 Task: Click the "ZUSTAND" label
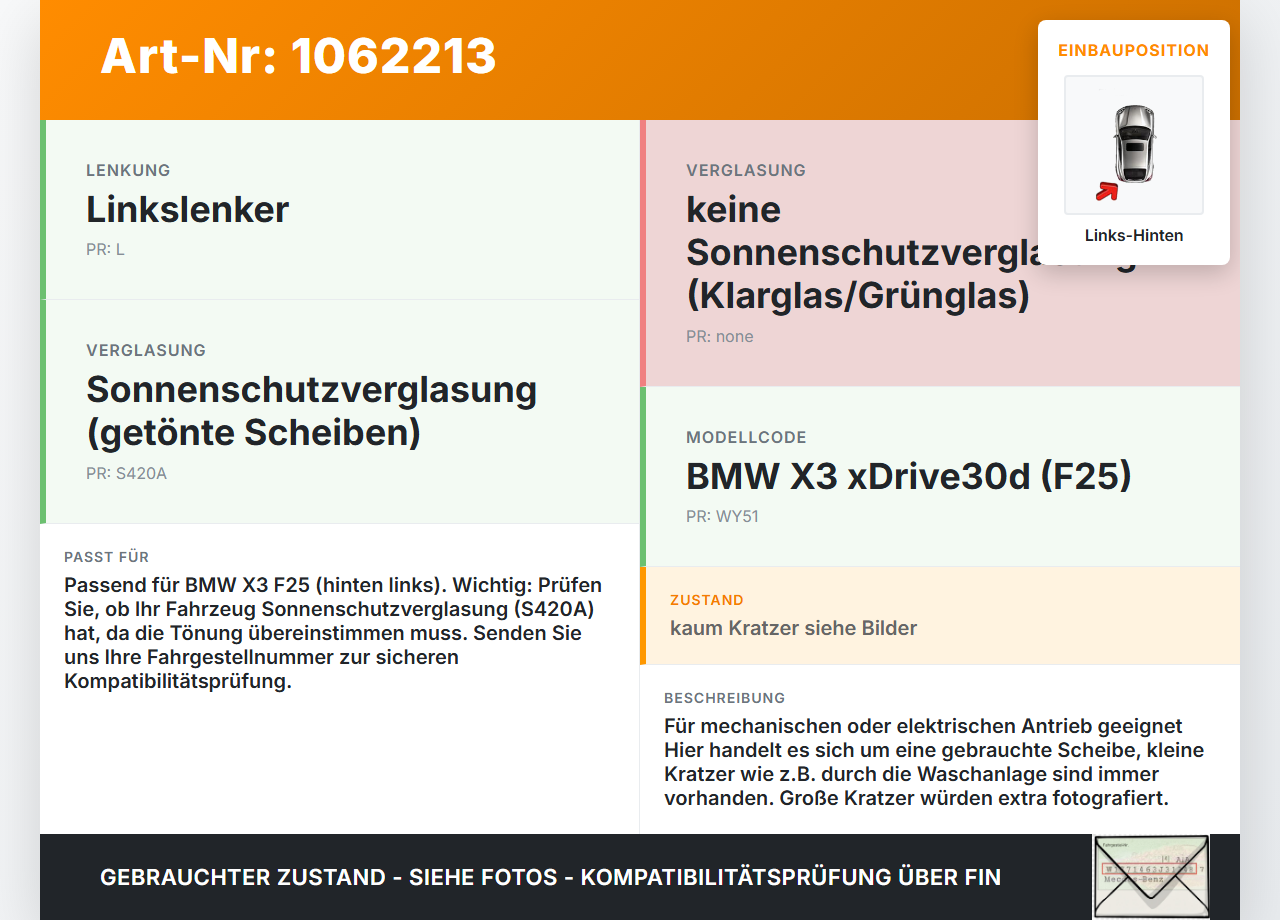[707, 600]
